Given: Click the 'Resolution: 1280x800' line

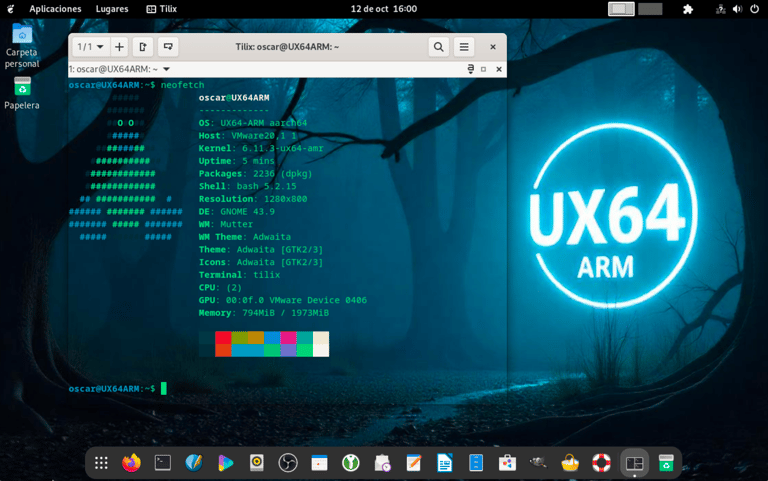Looking at the screenshot, I should click(253, 199).
